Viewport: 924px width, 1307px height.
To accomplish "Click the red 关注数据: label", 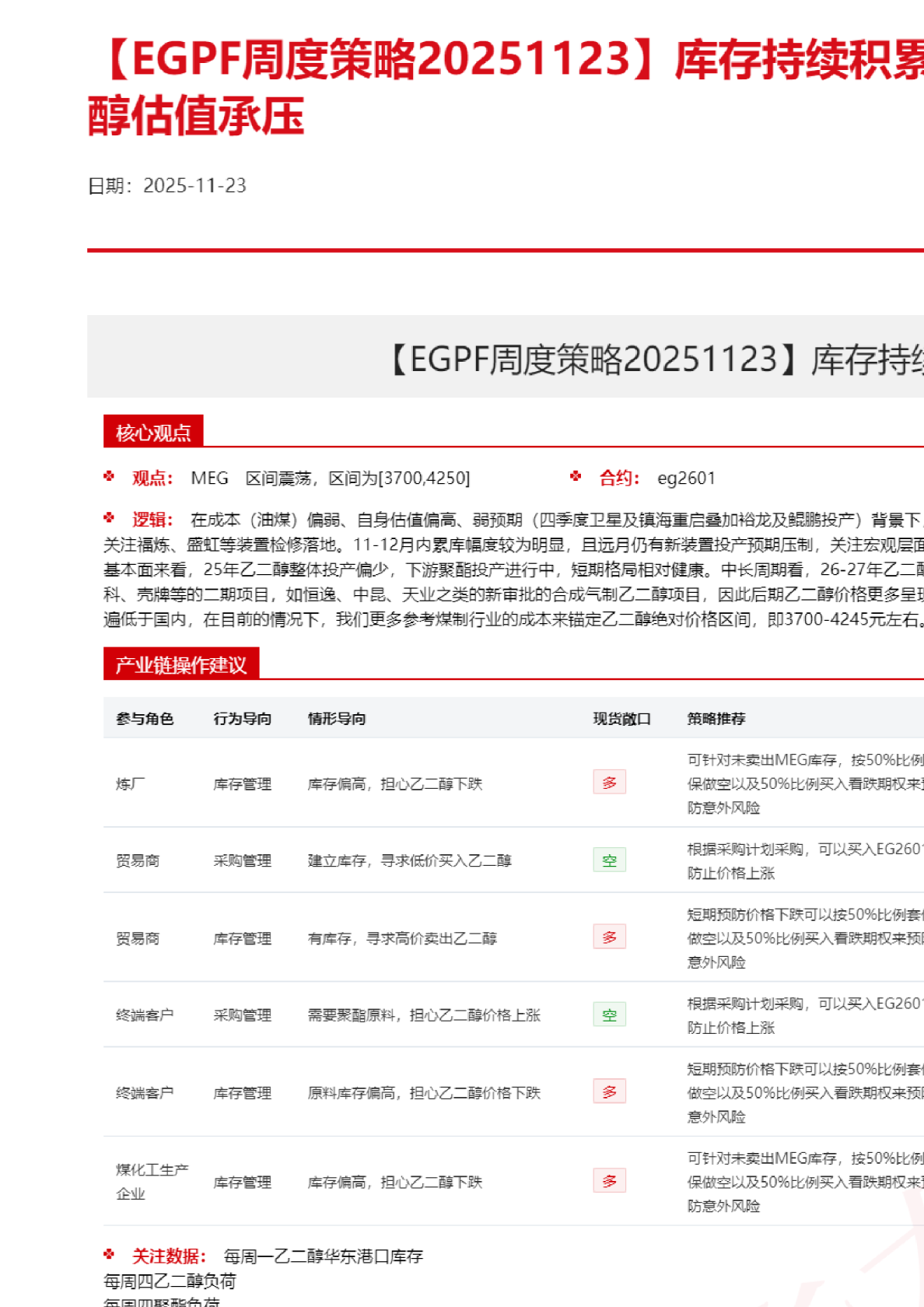I will pos(169,1256).
